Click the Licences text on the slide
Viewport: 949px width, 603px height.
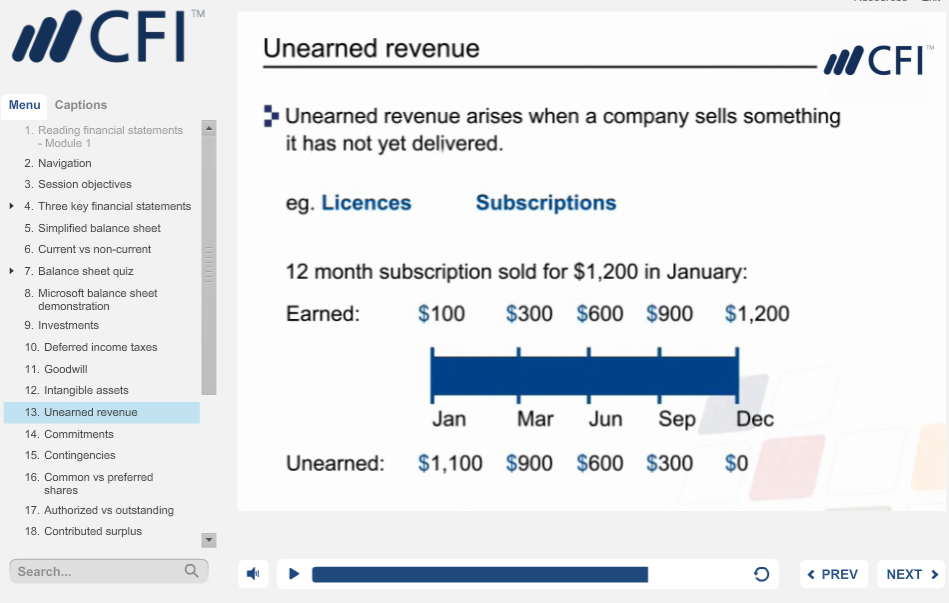[x=366, y=203]
